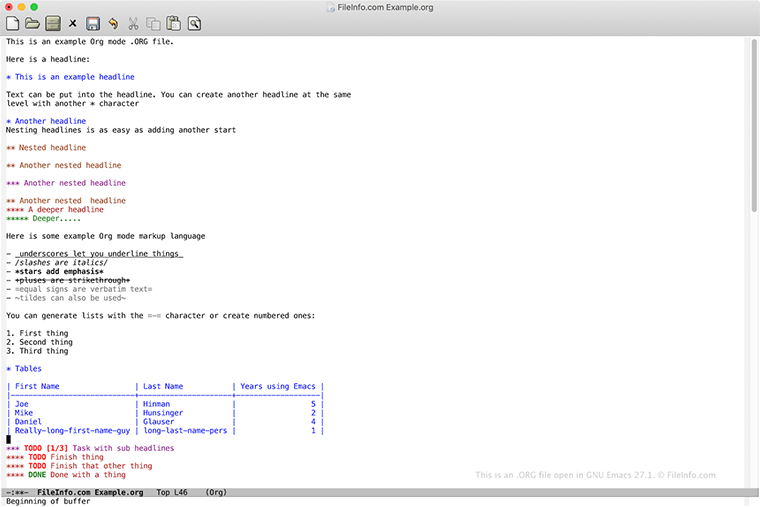Click the buffer name in the mode line

click(92, 493)
